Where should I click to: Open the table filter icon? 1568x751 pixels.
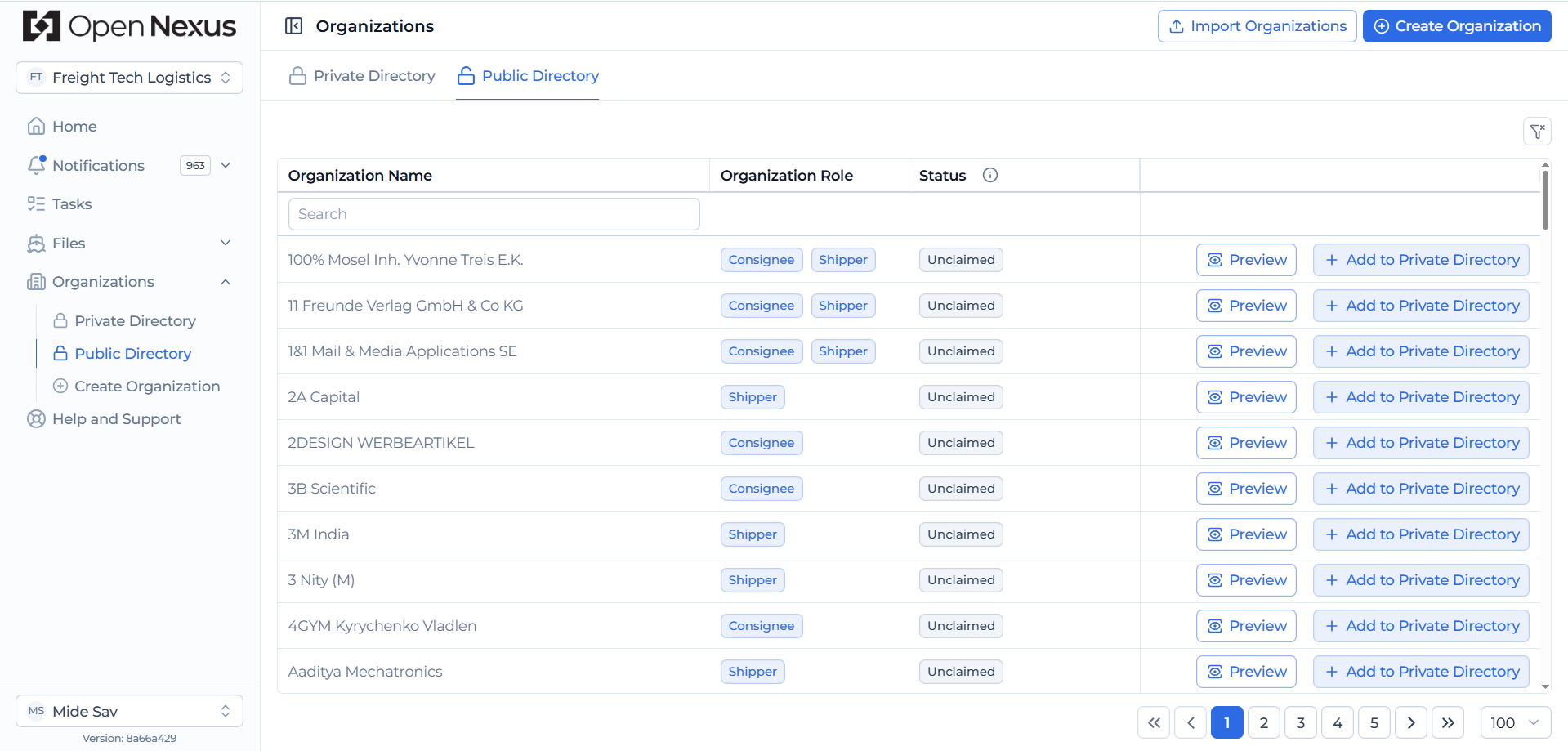(x=1537, y=131)
